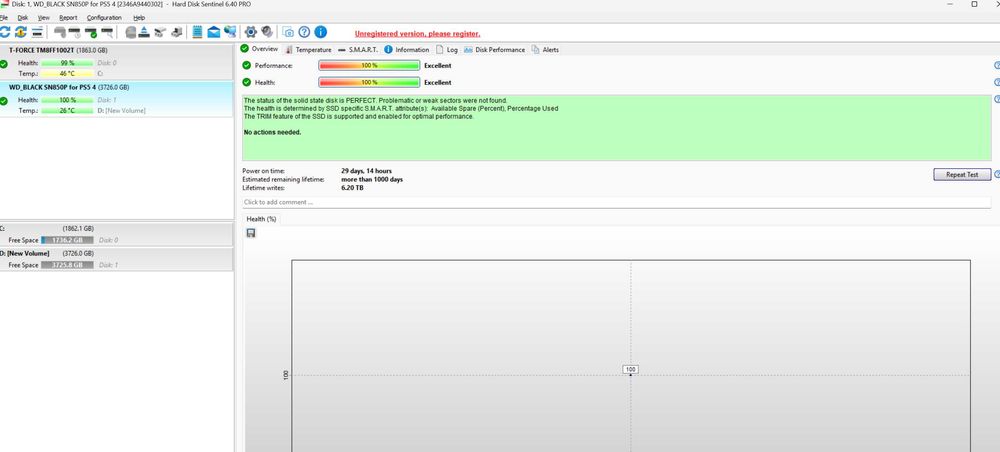Click the disk with magnifier toolbar icon
Screen dimensions: 1000x452
click(x=107, y=32)
